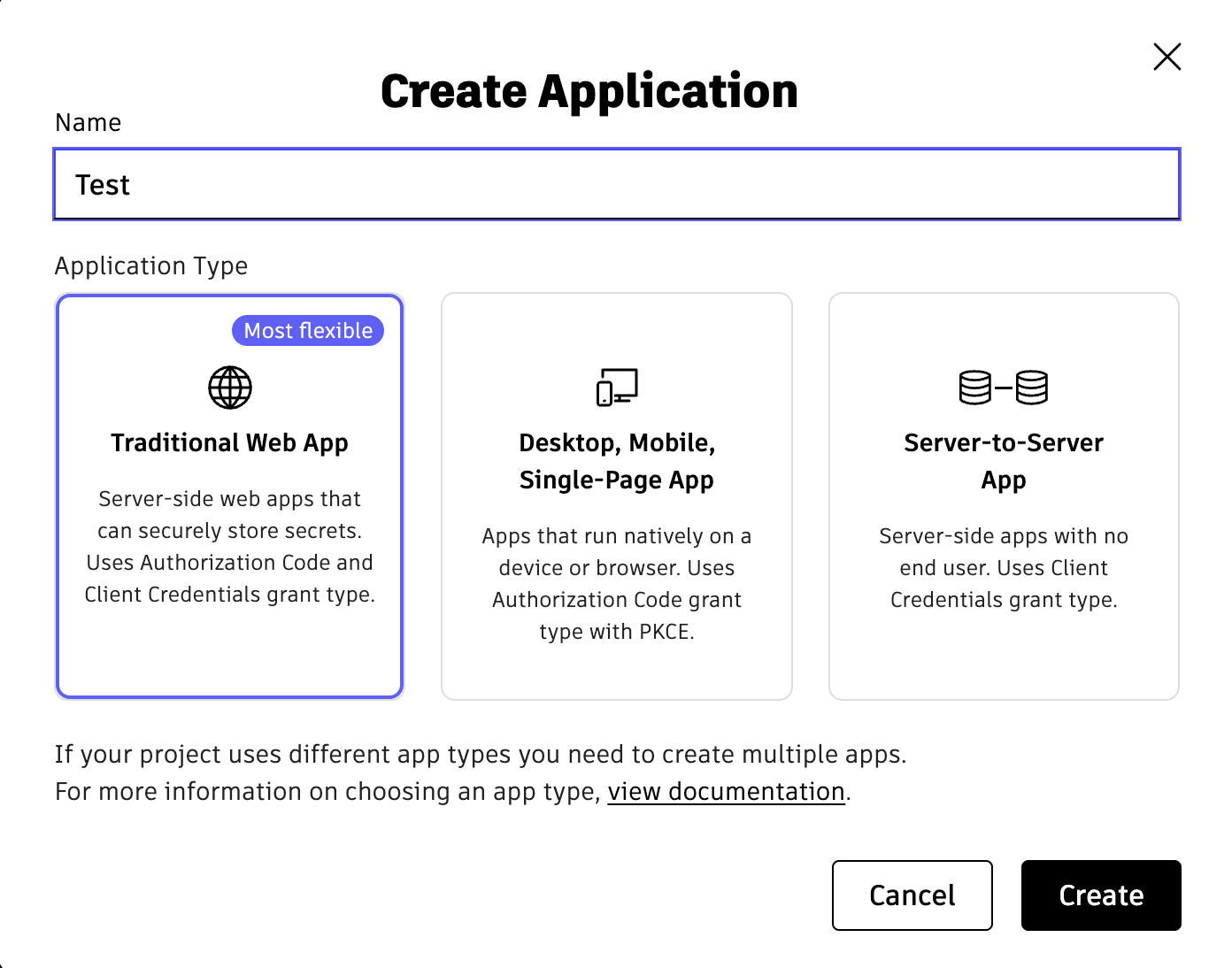Viewport: 1232px width, 968px height.
Task: Click the Server-to-Server App title
Action: coord(1004,461)
